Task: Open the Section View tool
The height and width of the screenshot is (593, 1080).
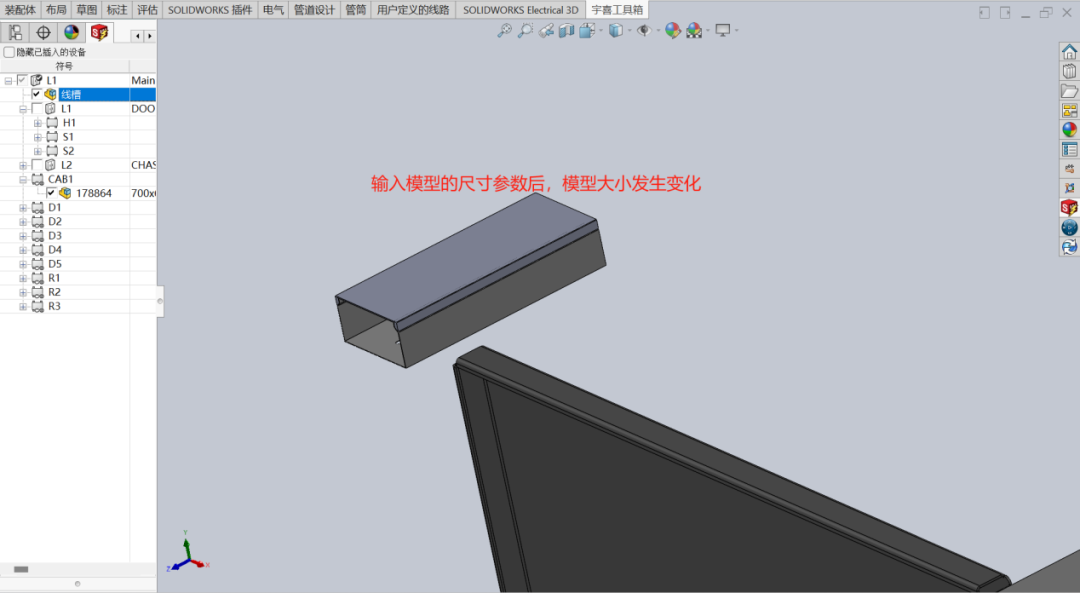Action: 567,31
